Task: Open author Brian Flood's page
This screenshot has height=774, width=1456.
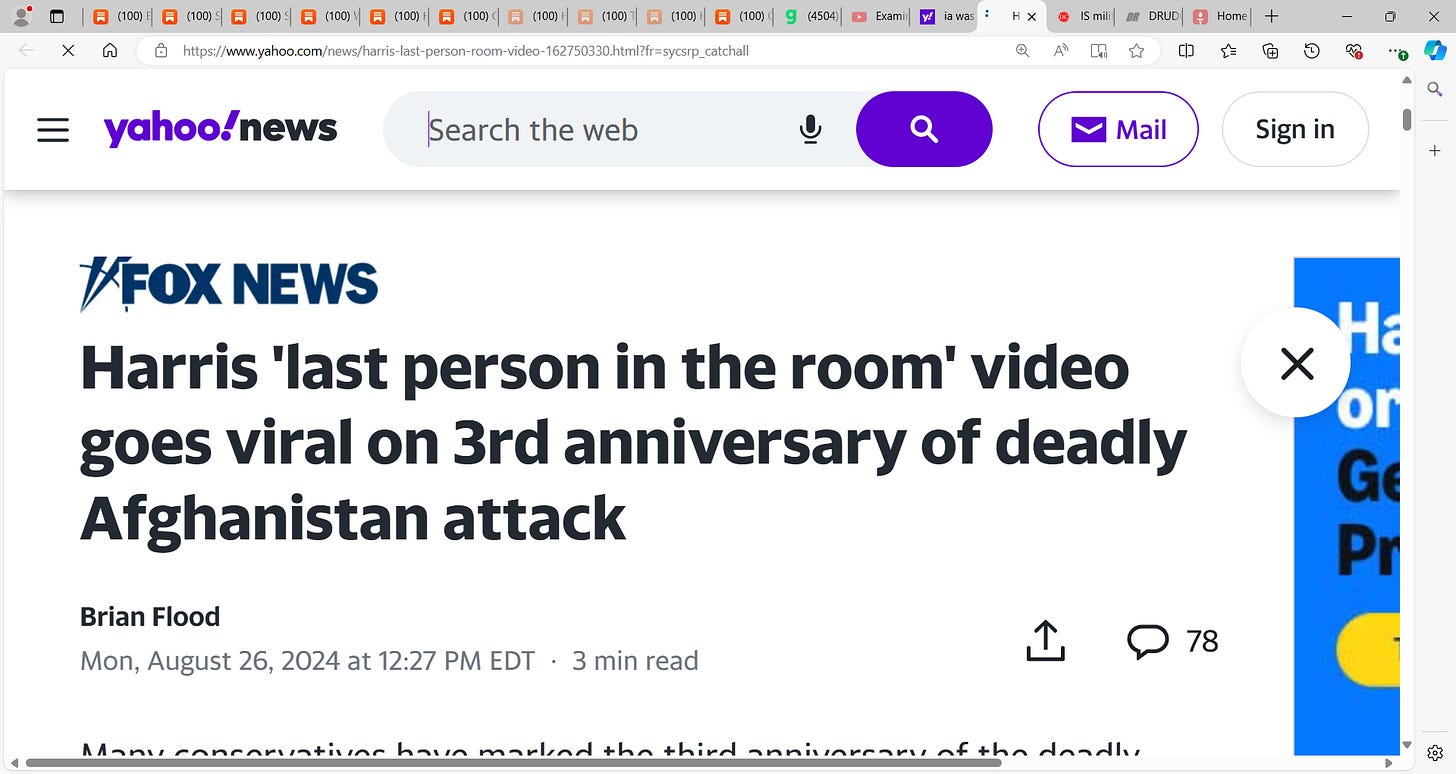Action: point(150,616)
